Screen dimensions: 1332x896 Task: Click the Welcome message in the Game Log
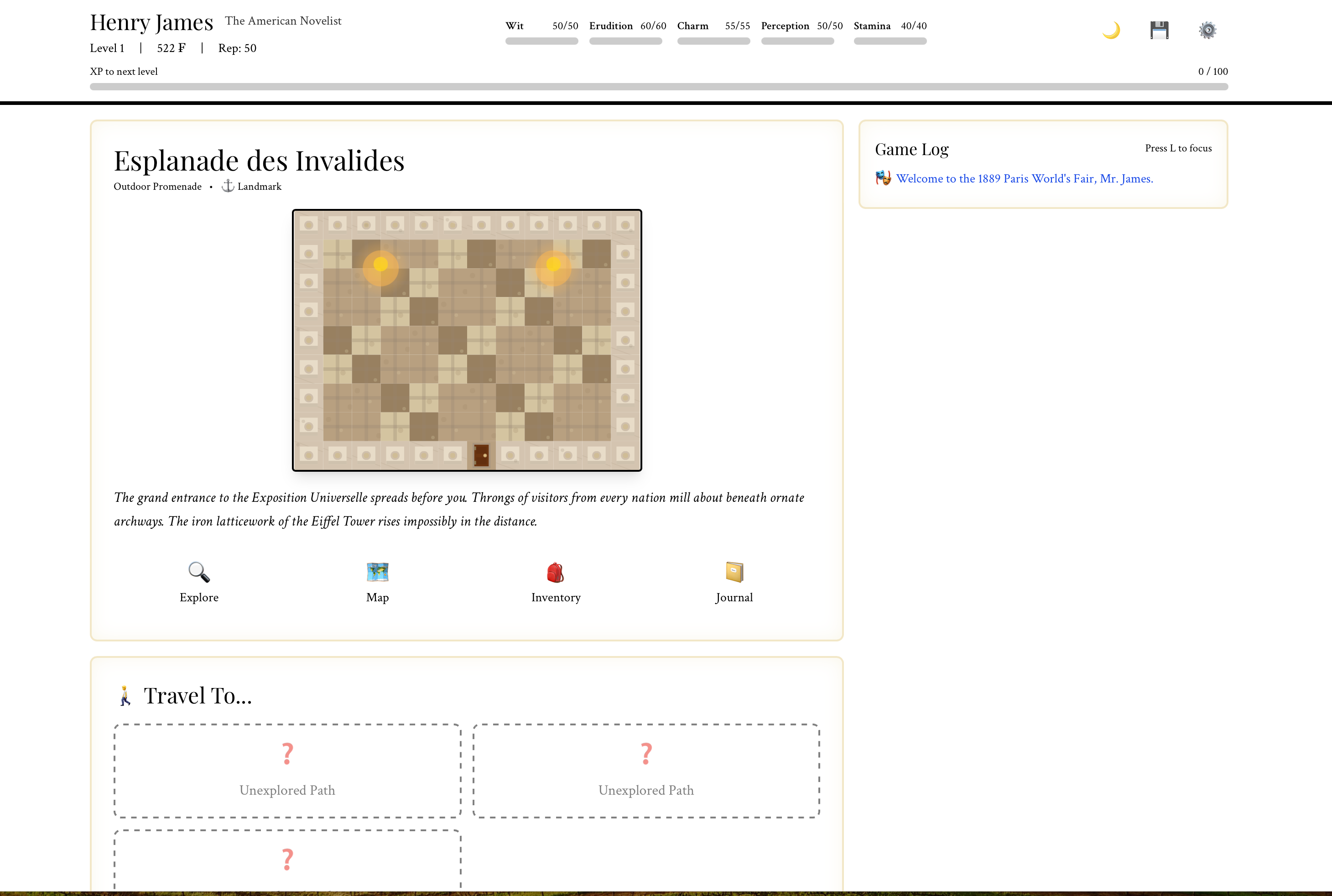click(x=1024, y=179)
